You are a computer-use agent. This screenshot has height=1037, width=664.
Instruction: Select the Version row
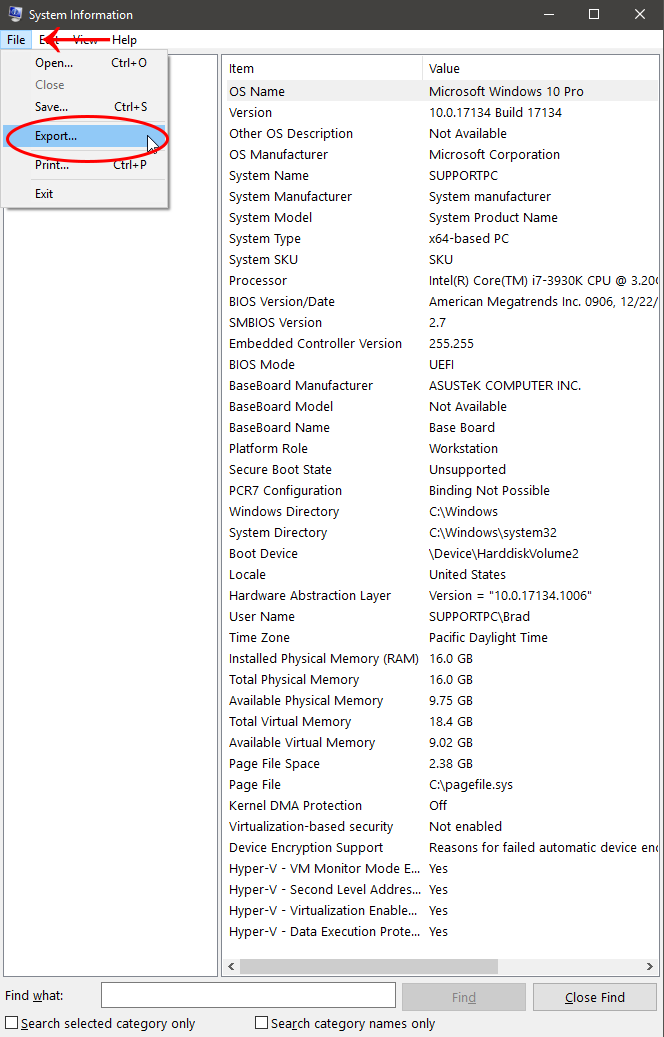tap(442, 112)
